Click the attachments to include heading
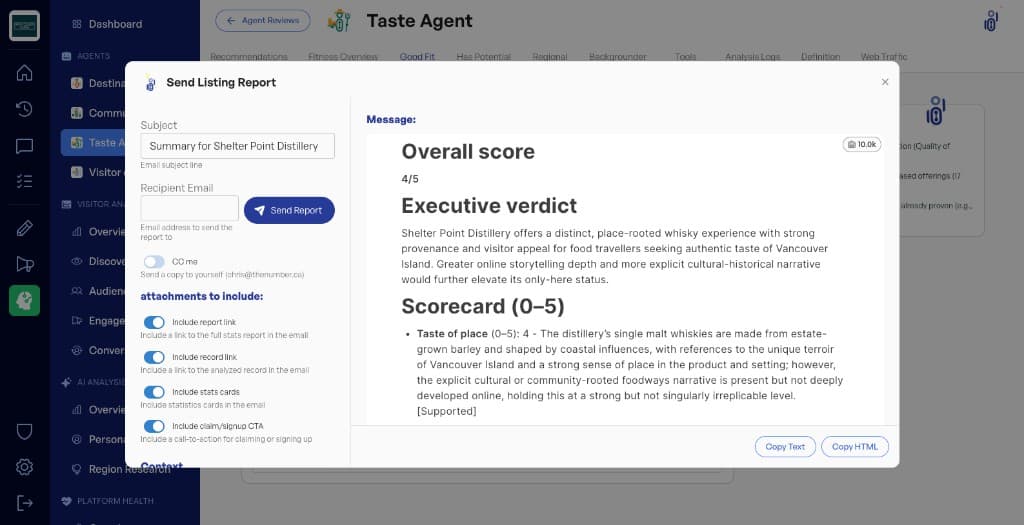 (202, 296)
